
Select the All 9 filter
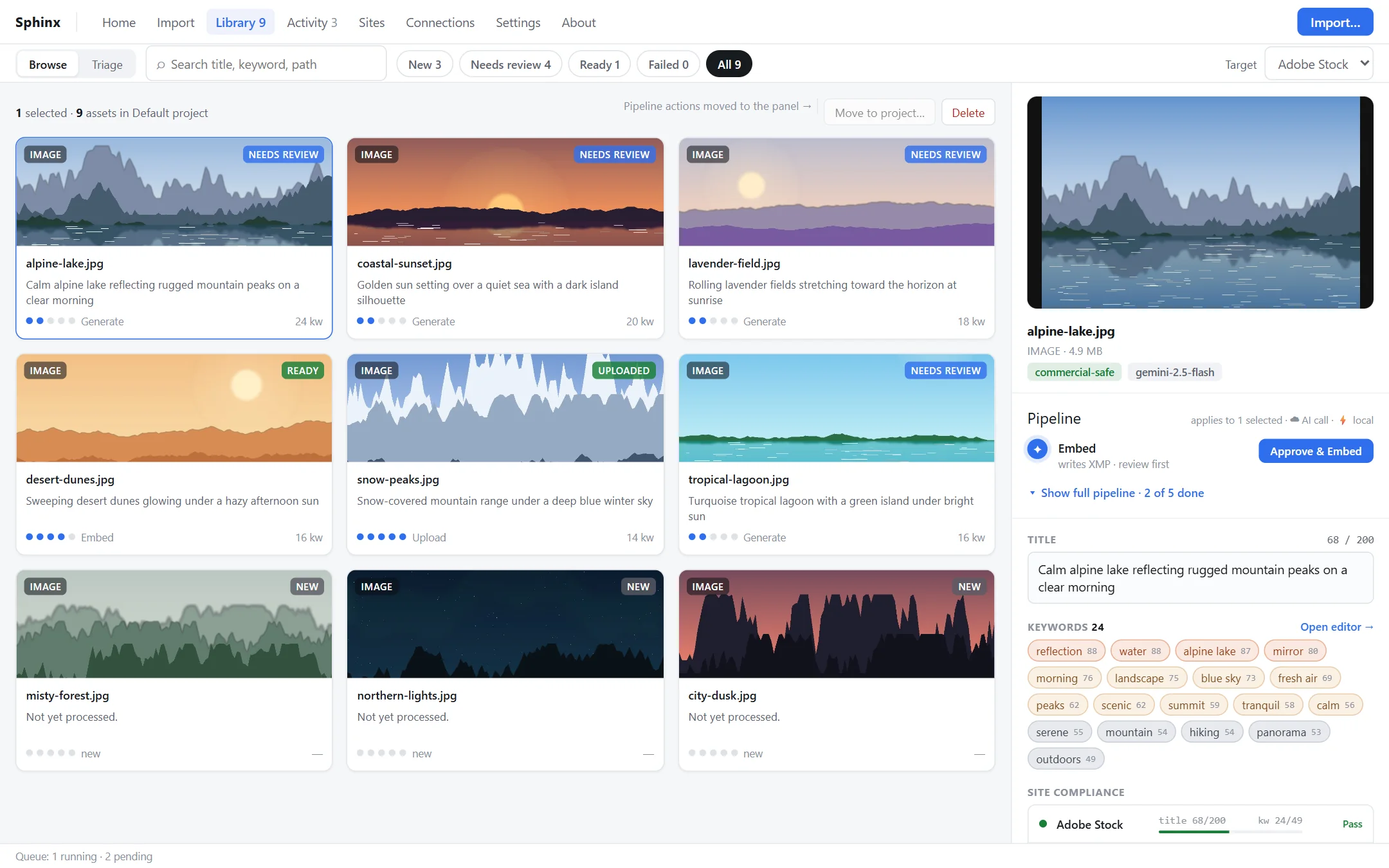(x=729, y=64)
